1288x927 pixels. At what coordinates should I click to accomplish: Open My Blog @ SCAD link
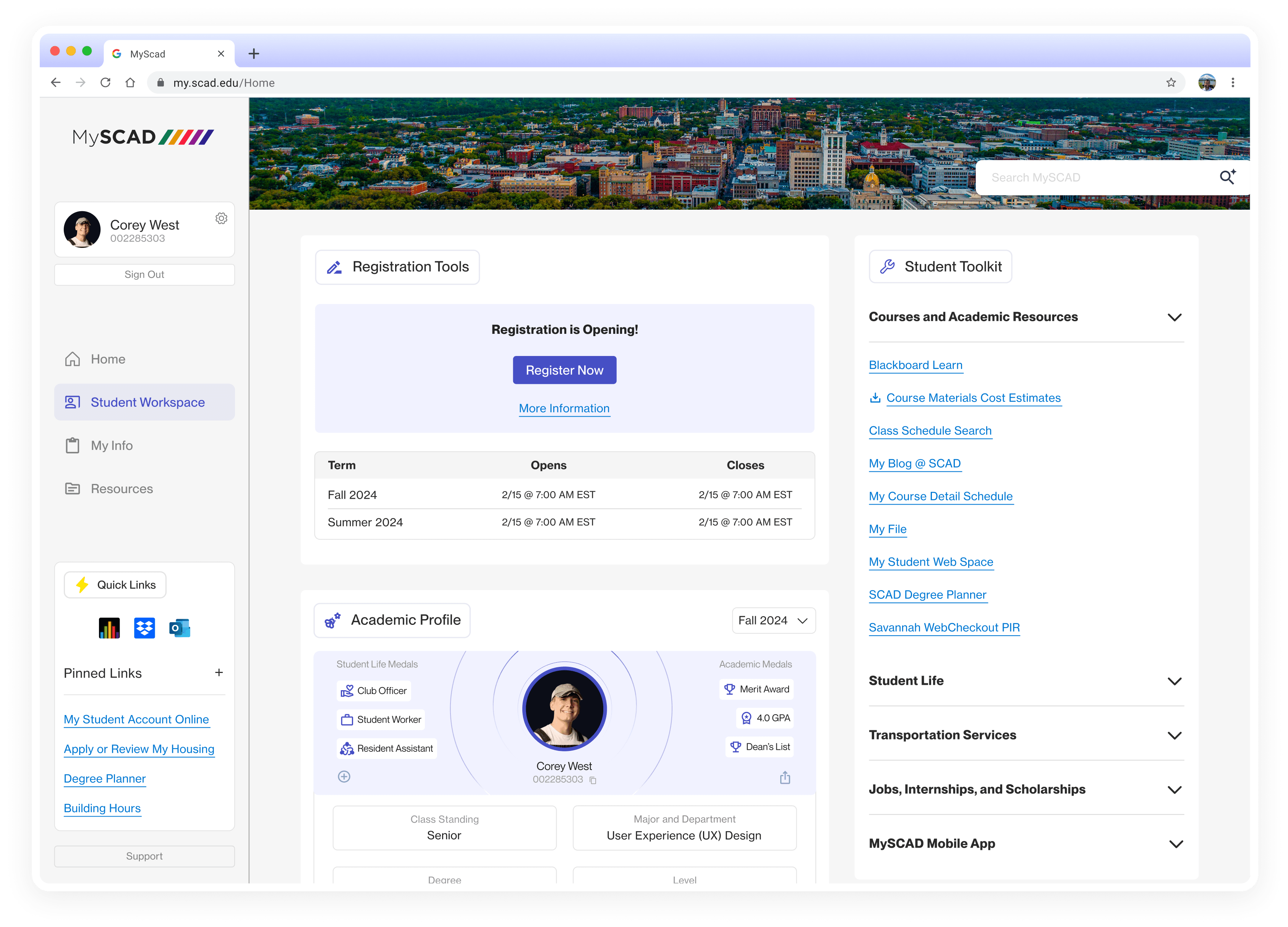[x=915, y=464]
